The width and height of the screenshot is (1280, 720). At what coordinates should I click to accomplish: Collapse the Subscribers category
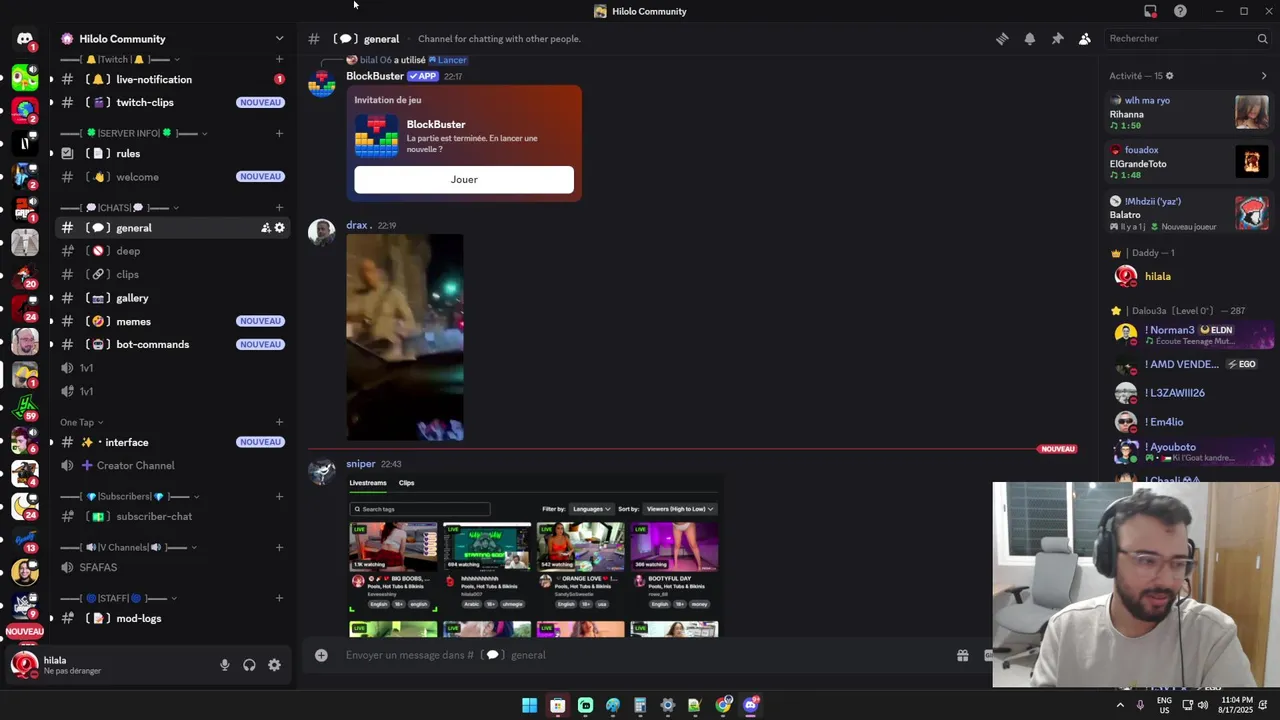tap(130, 497)
